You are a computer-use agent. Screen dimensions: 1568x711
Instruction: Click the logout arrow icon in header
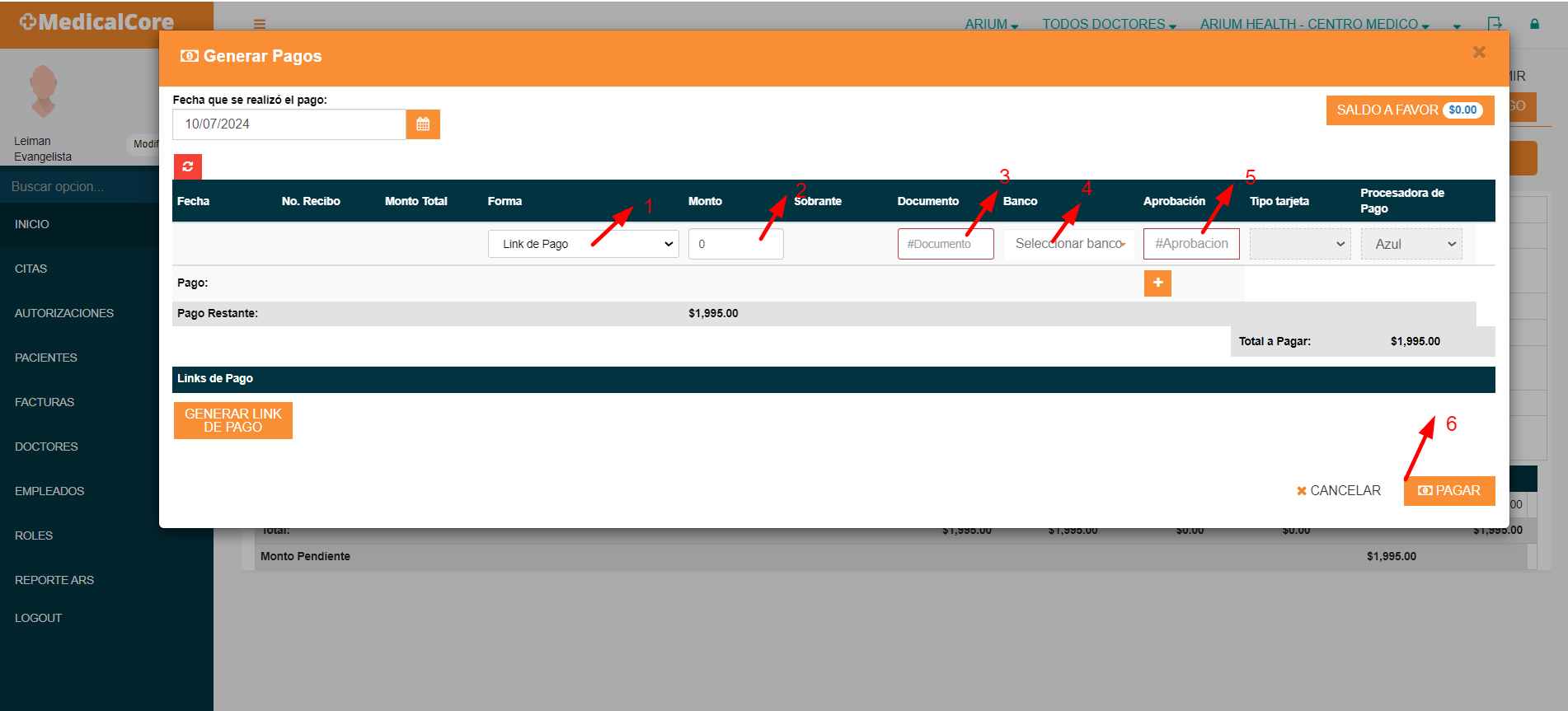1495,24
